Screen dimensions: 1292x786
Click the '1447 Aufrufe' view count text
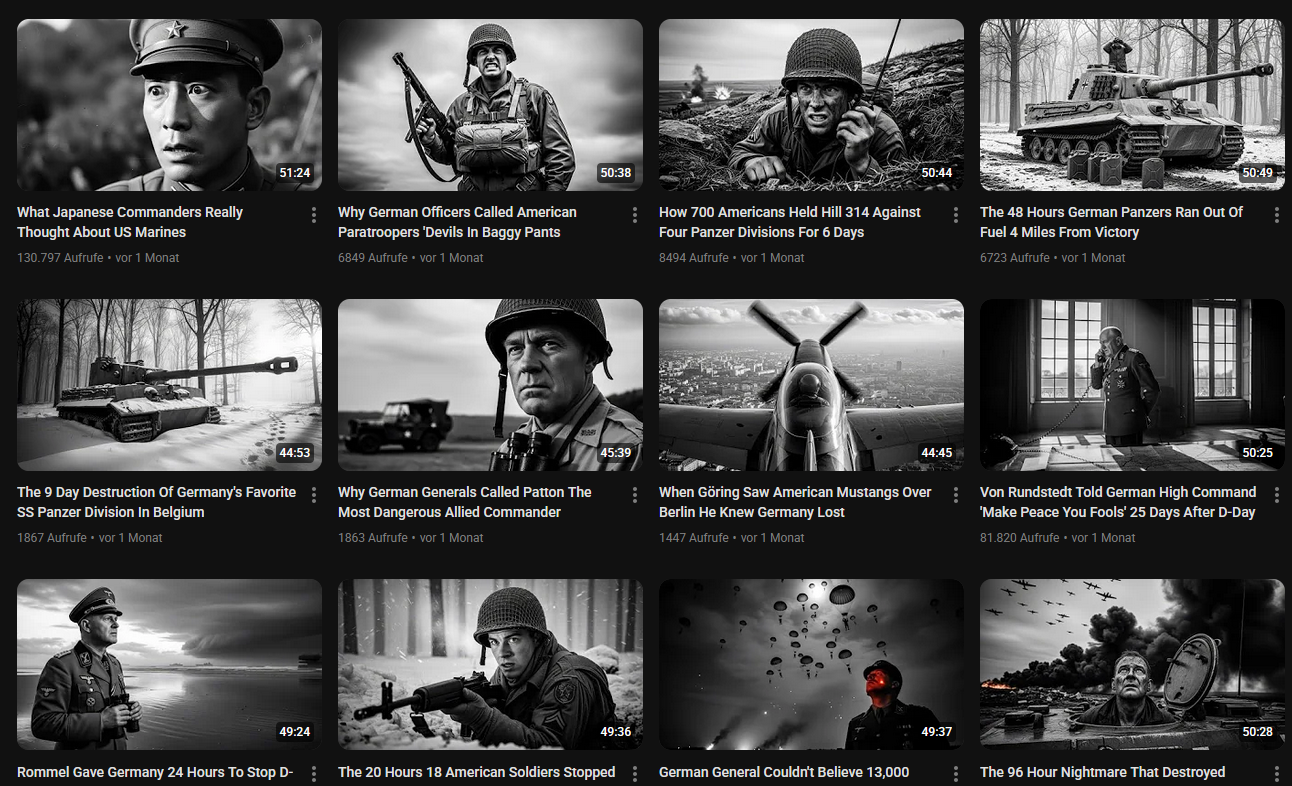coord(694,538)
